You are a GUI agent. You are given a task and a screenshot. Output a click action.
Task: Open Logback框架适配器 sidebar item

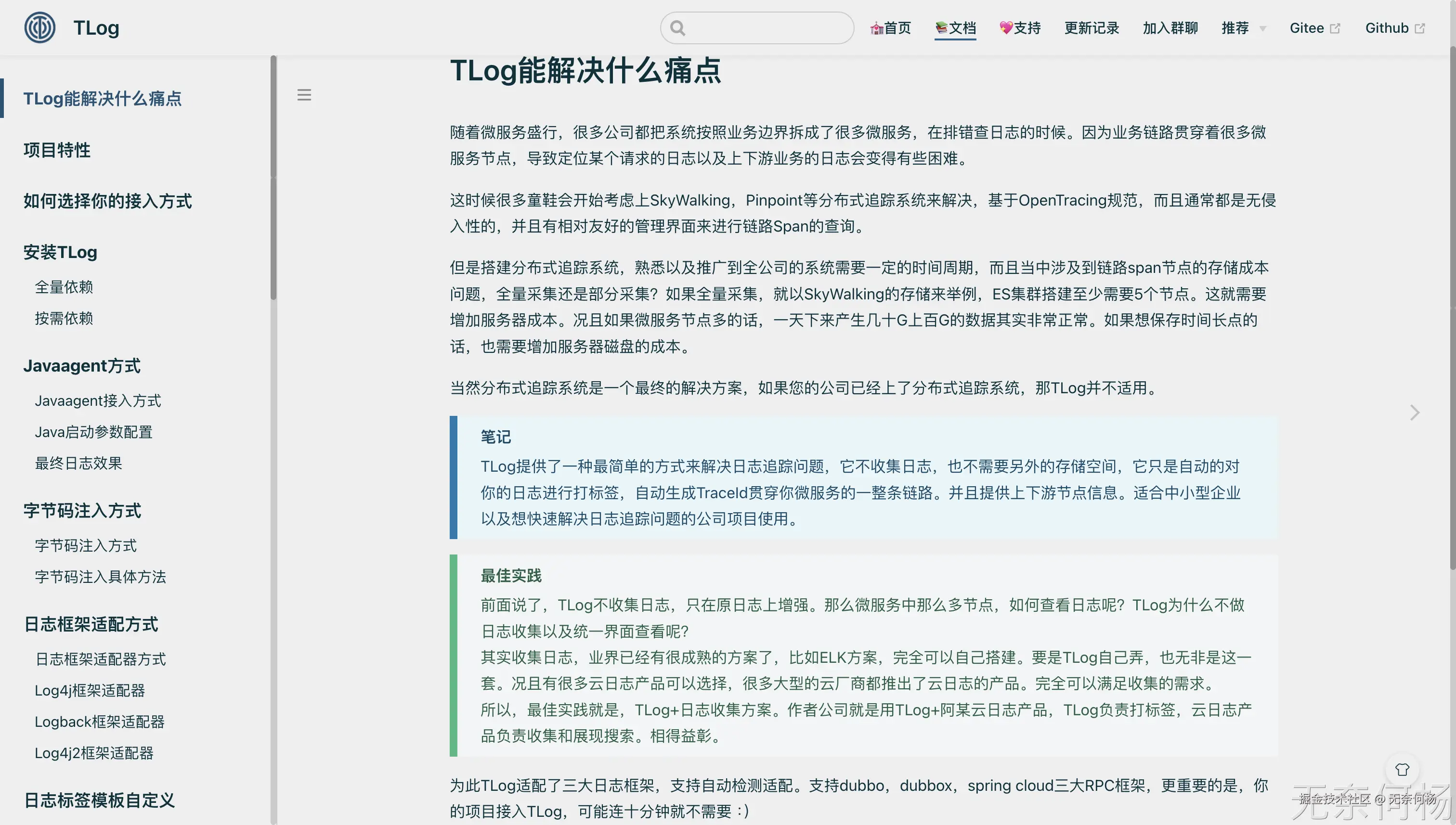pos(99,722)
